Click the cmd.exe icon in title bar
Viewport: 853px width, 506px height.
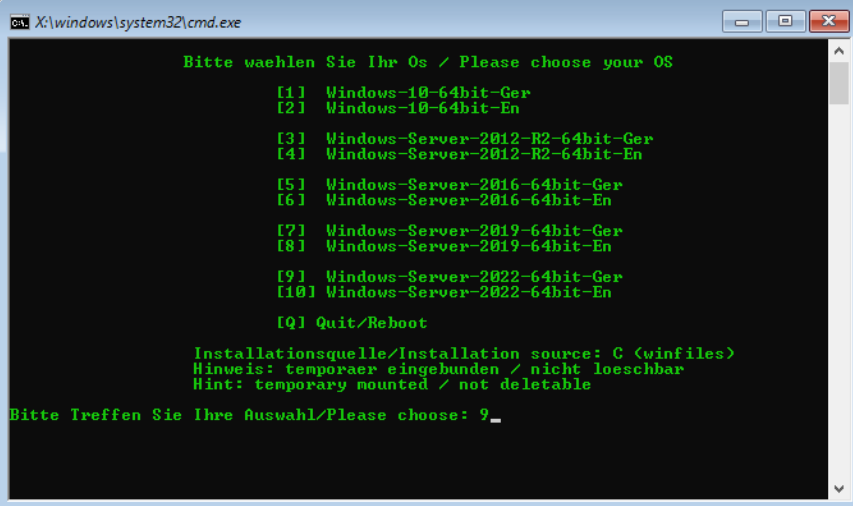click(20, 22)
